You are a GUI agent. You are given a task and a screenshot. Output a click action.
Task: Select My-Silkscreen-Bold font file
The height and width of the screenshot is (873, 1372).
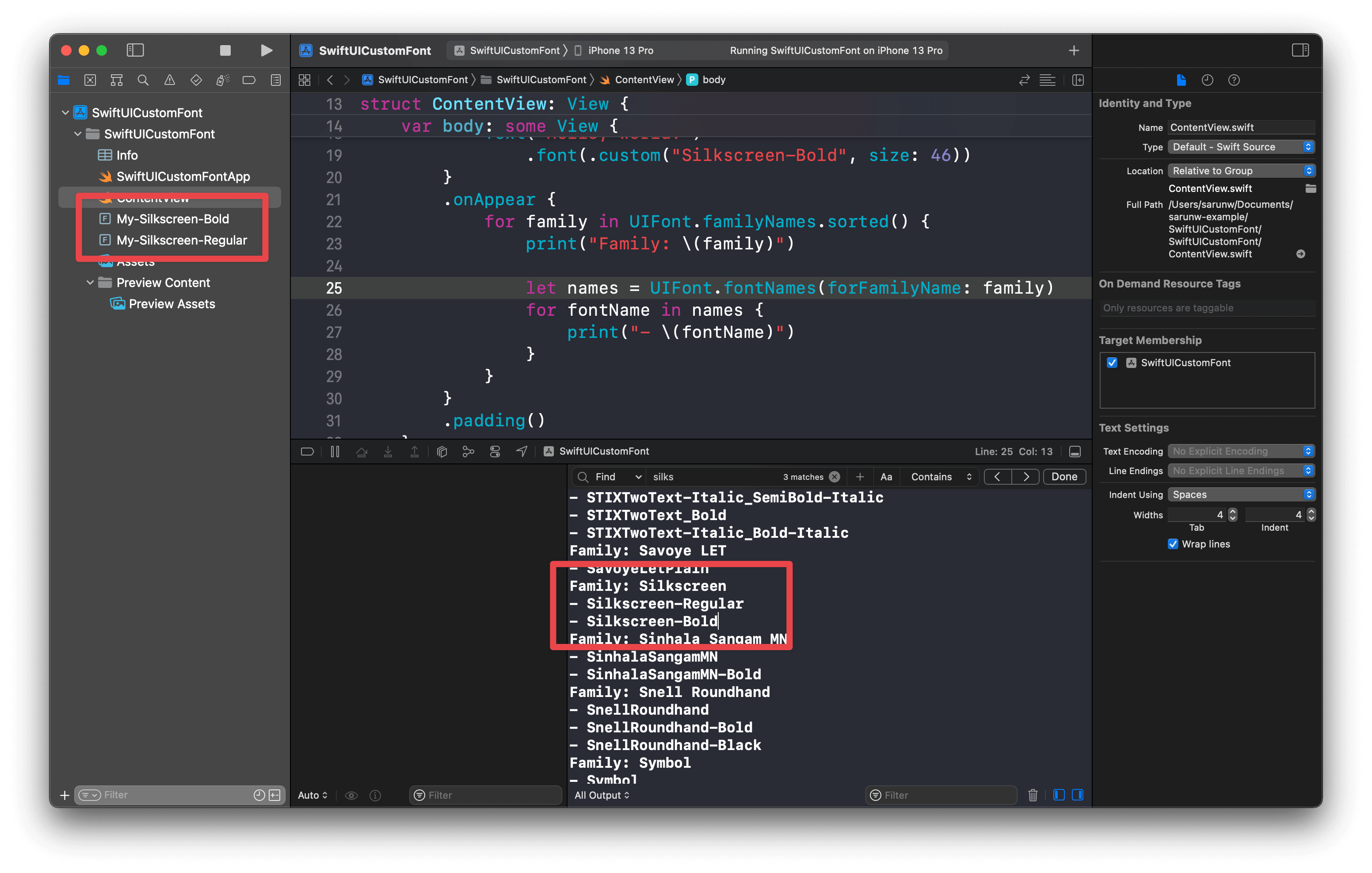[x=172, y=219]
